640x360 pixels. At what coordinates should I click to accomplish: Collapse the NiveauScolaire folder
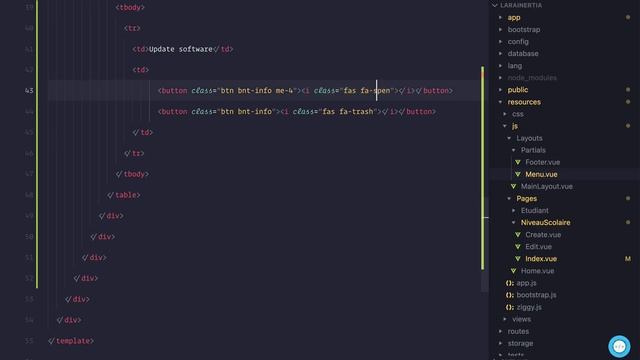pos(514,222)
